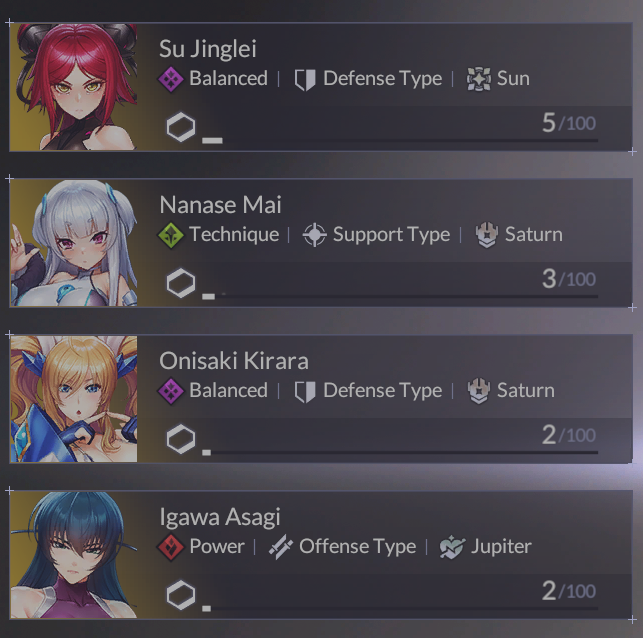Click the hexagon rank icon in Su Jinglei's row
Viewport: 643px width, 638px height.
tap(181, 128)
